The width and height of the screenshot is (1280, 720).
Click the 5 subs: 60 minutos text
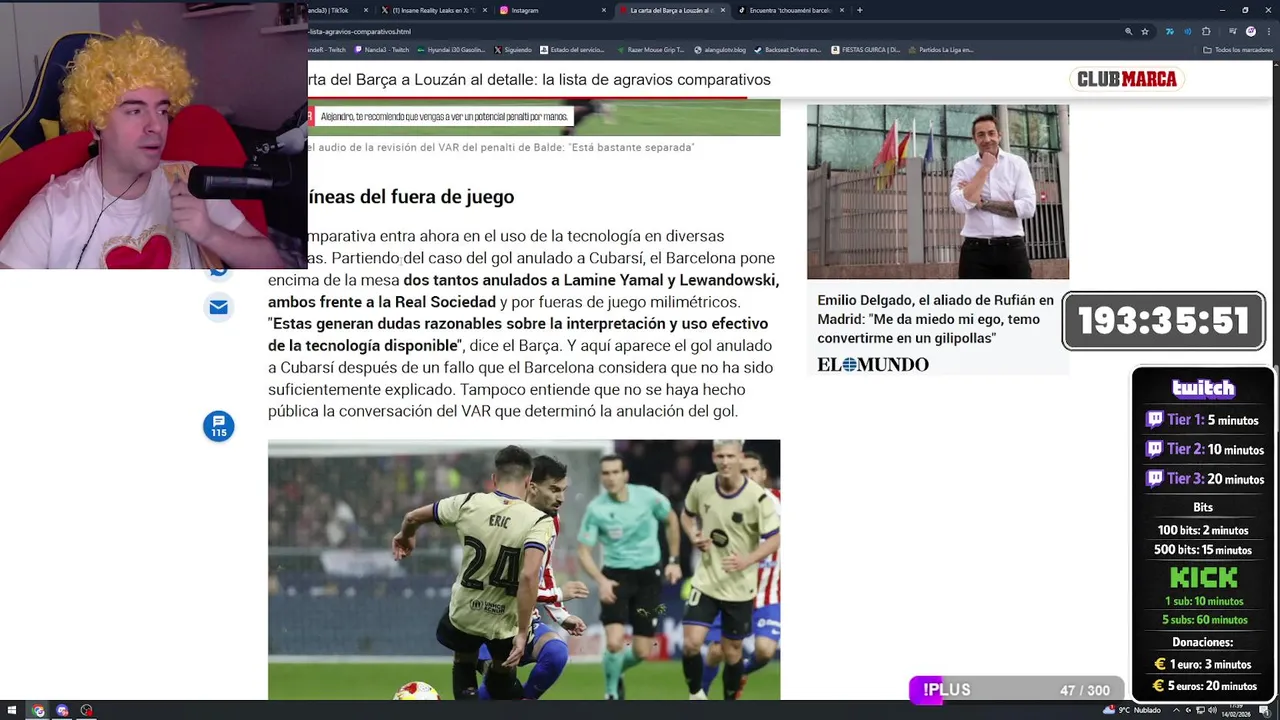click(x=1204, y=620)
